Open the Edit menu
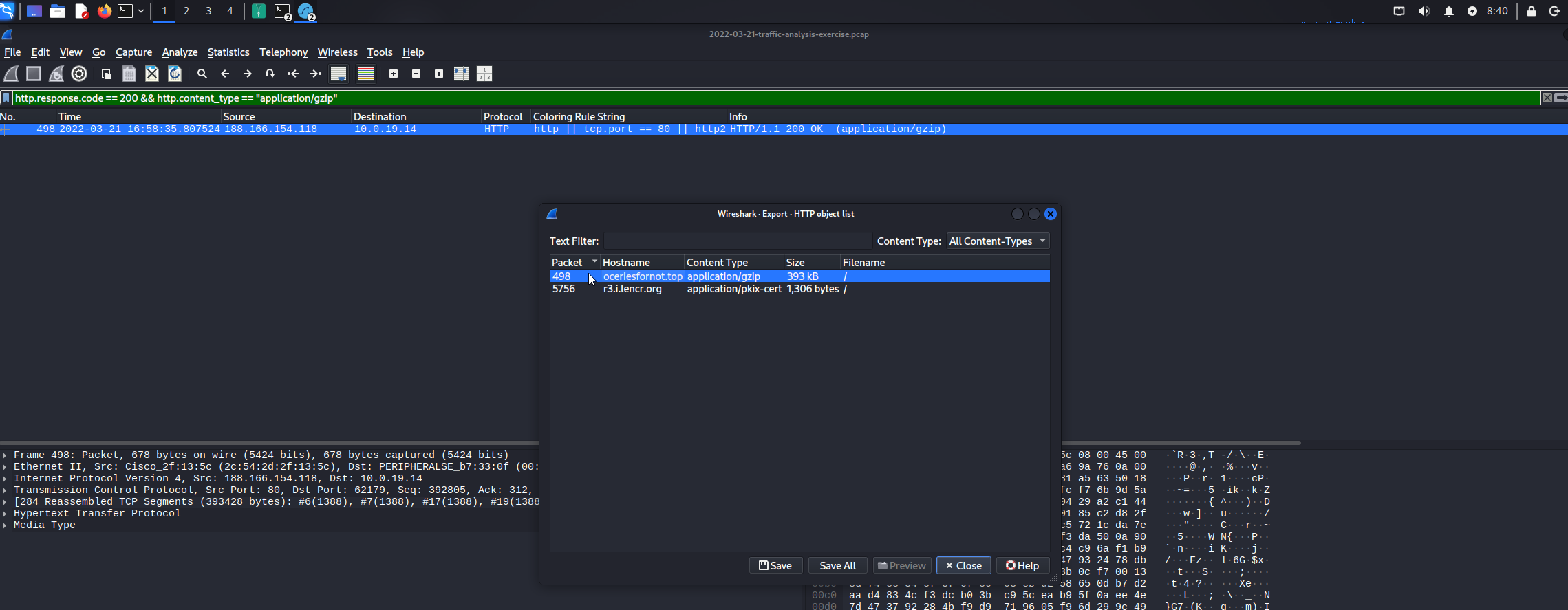 40,52
